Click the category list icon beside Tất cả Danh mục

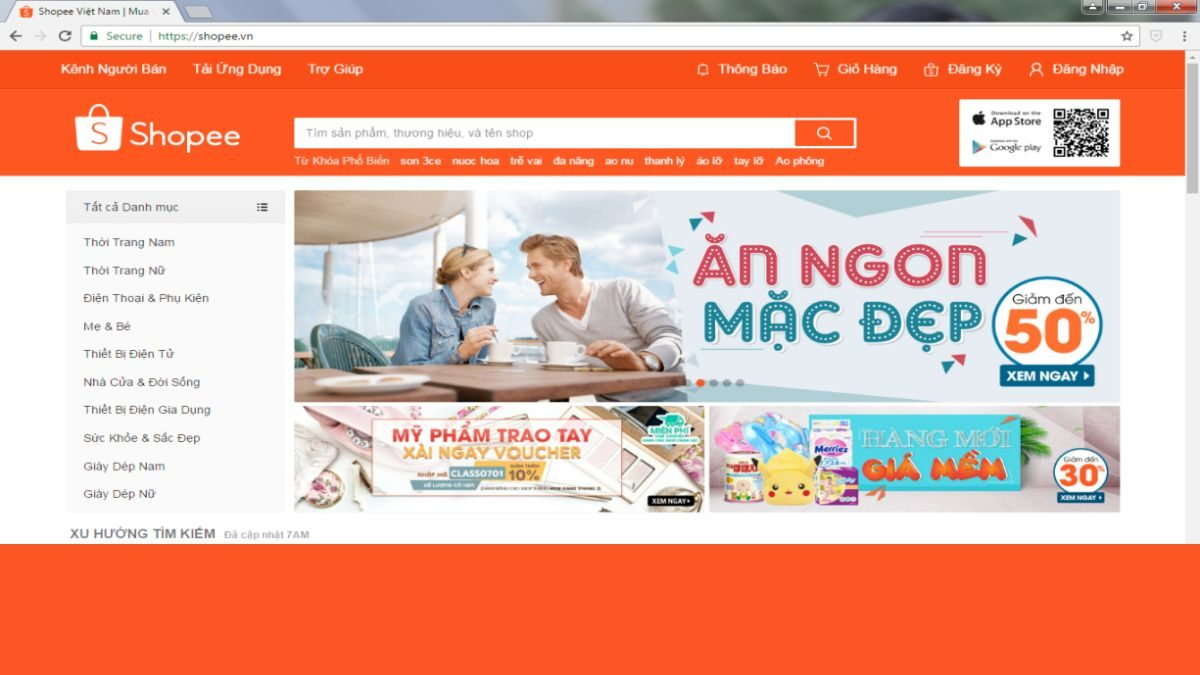(x=262, y=207)
